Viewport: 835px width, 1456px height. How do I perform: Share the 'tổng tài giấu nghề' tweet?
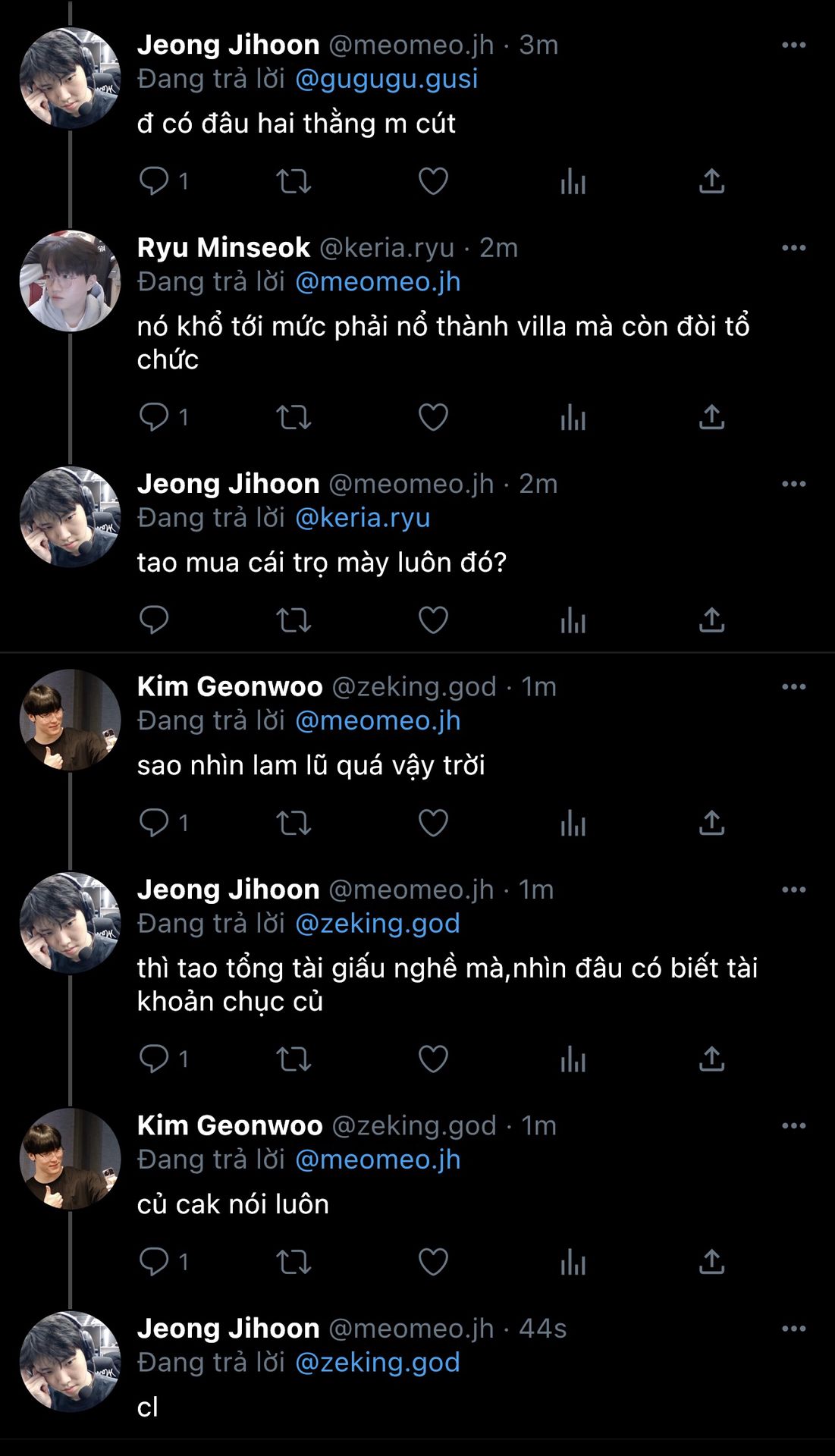click(711, 1059)
